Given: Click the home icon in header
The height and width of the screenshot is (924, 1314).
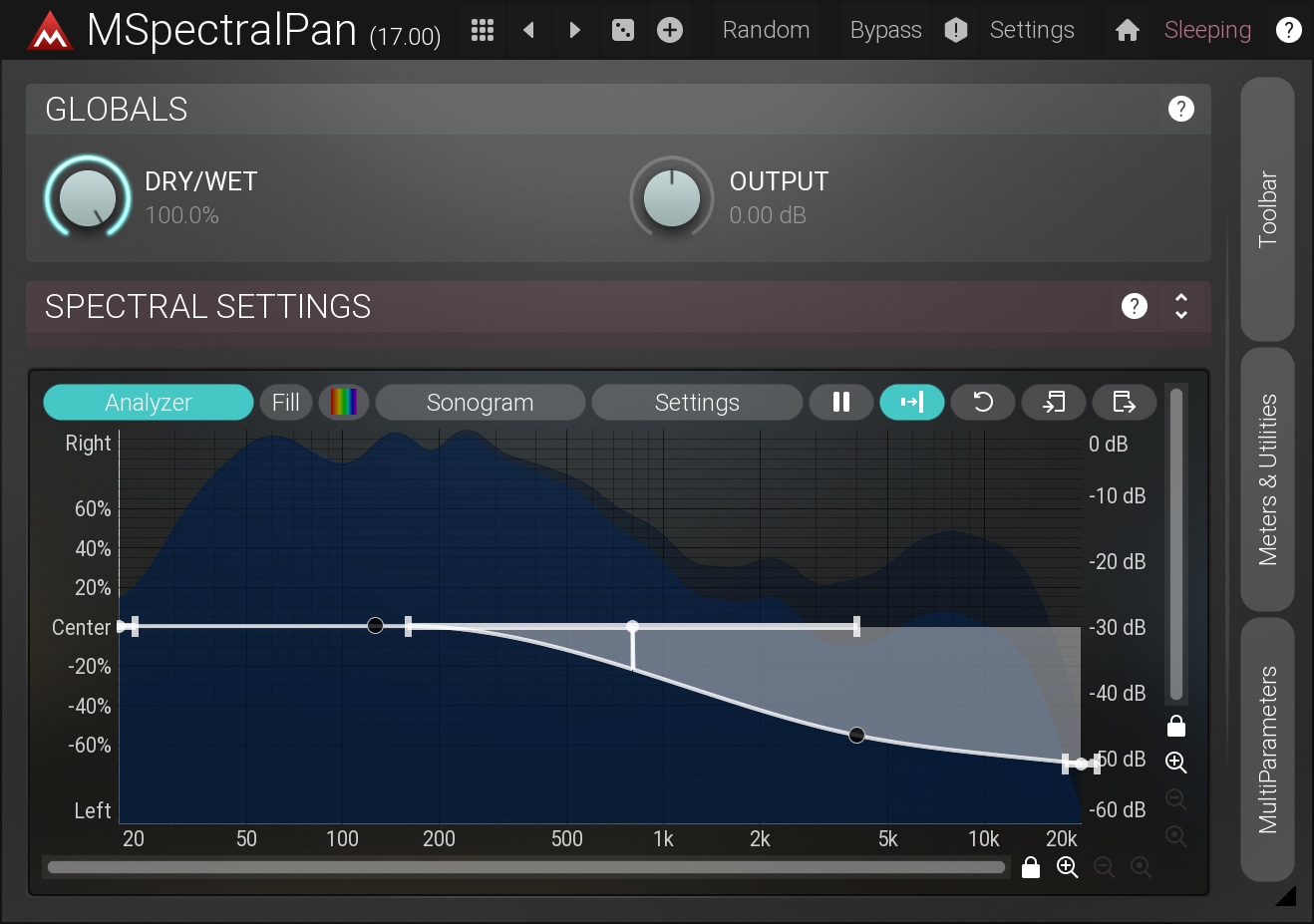Looking at the screenshot, I should [x=1128, y=30].
